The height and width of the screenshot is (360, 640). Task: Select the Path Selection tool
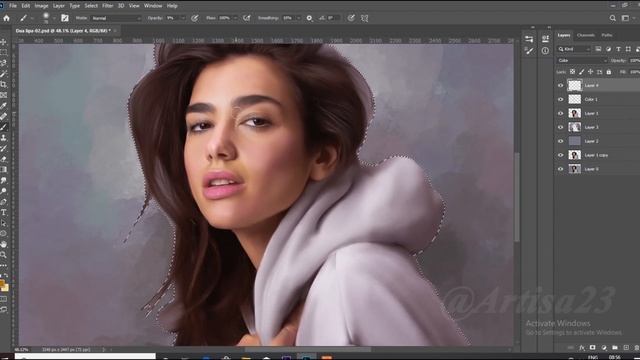4,223
